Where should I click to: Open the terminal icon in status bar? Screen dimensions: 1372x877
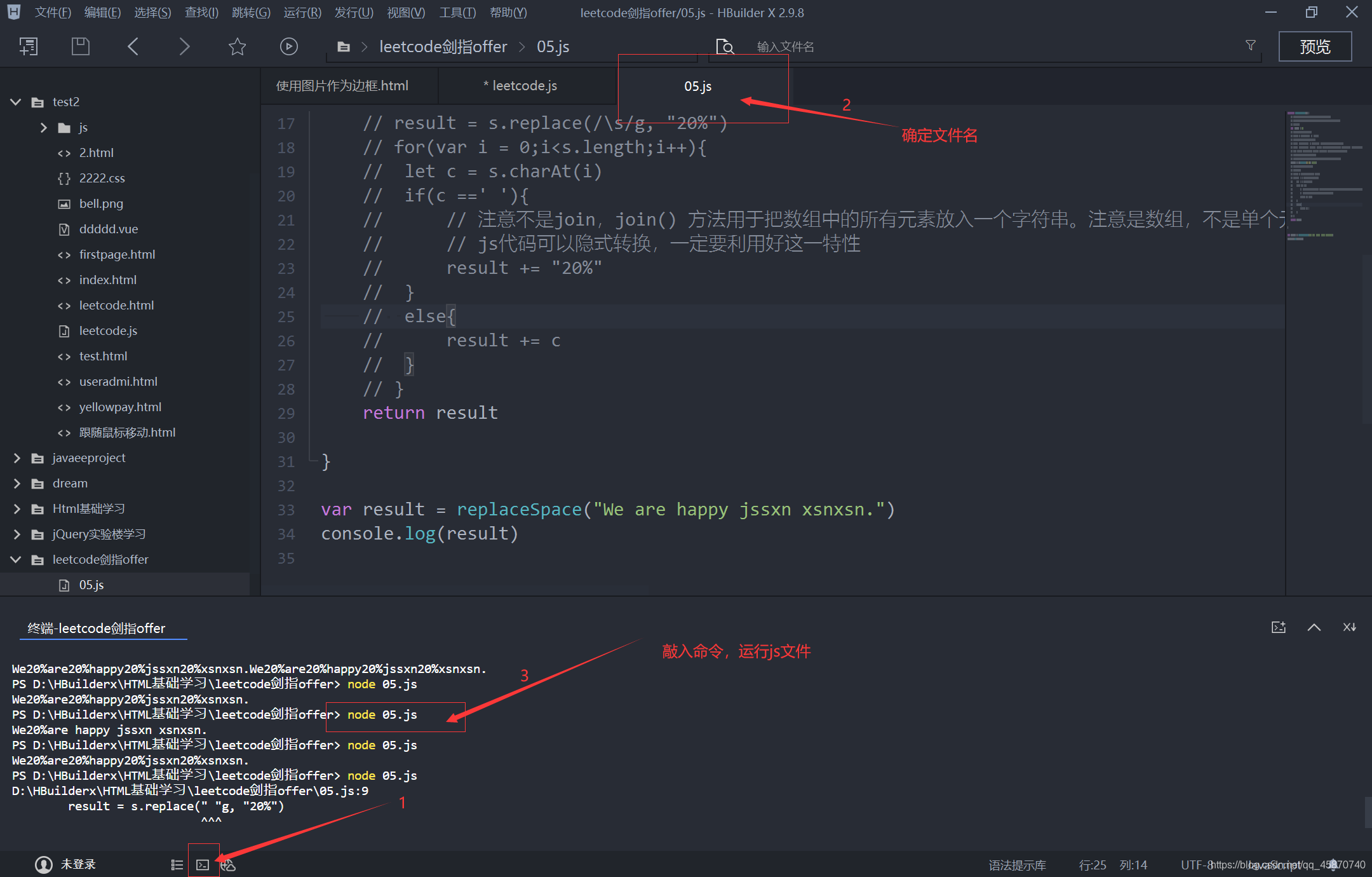[203, 864]
